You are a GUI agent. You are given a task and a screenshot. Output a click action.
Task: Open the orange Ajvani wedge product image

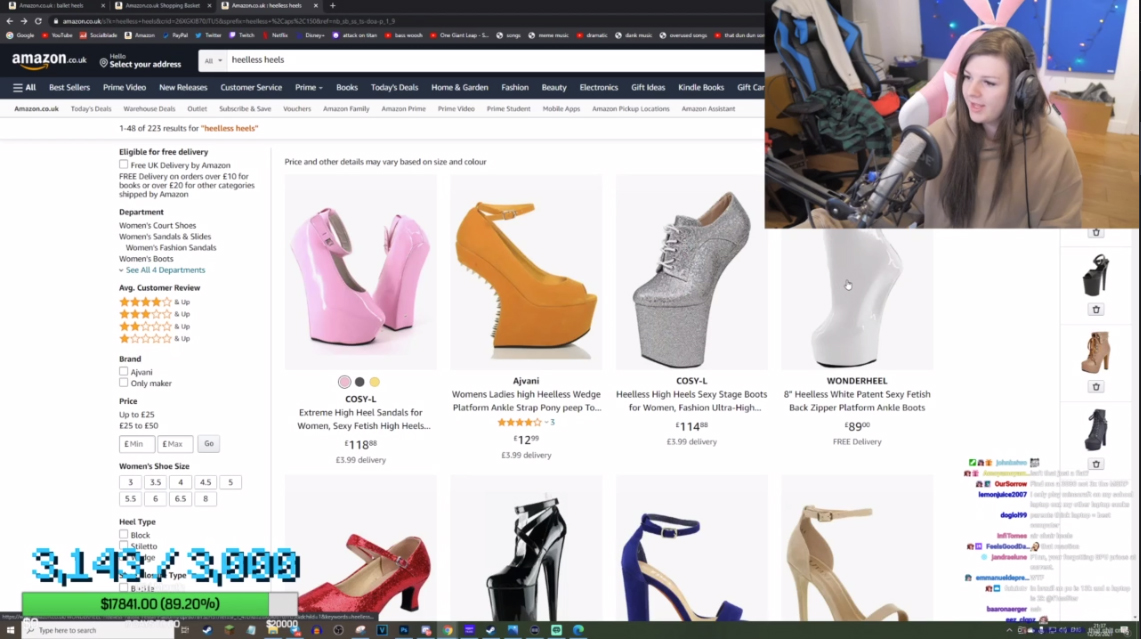pos(526,272)
